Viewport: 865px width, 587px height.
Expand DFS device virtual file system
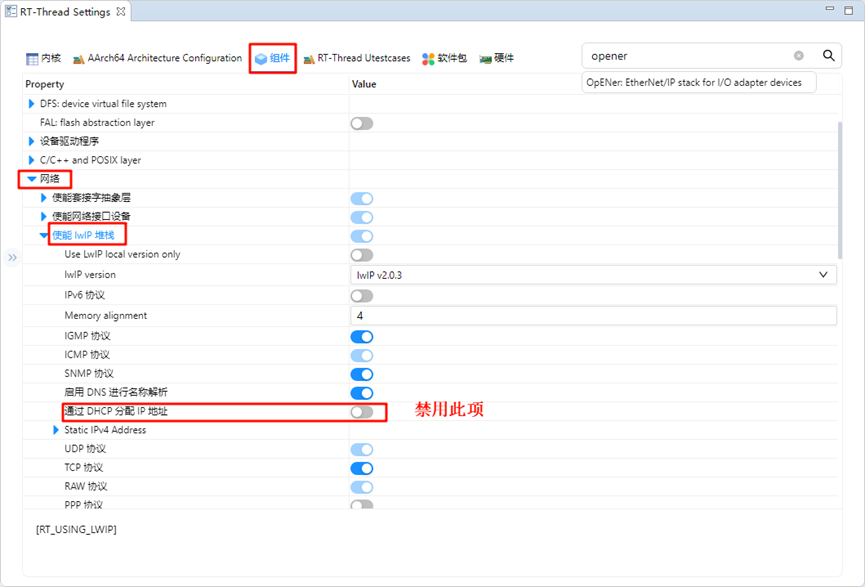(31, 104)
